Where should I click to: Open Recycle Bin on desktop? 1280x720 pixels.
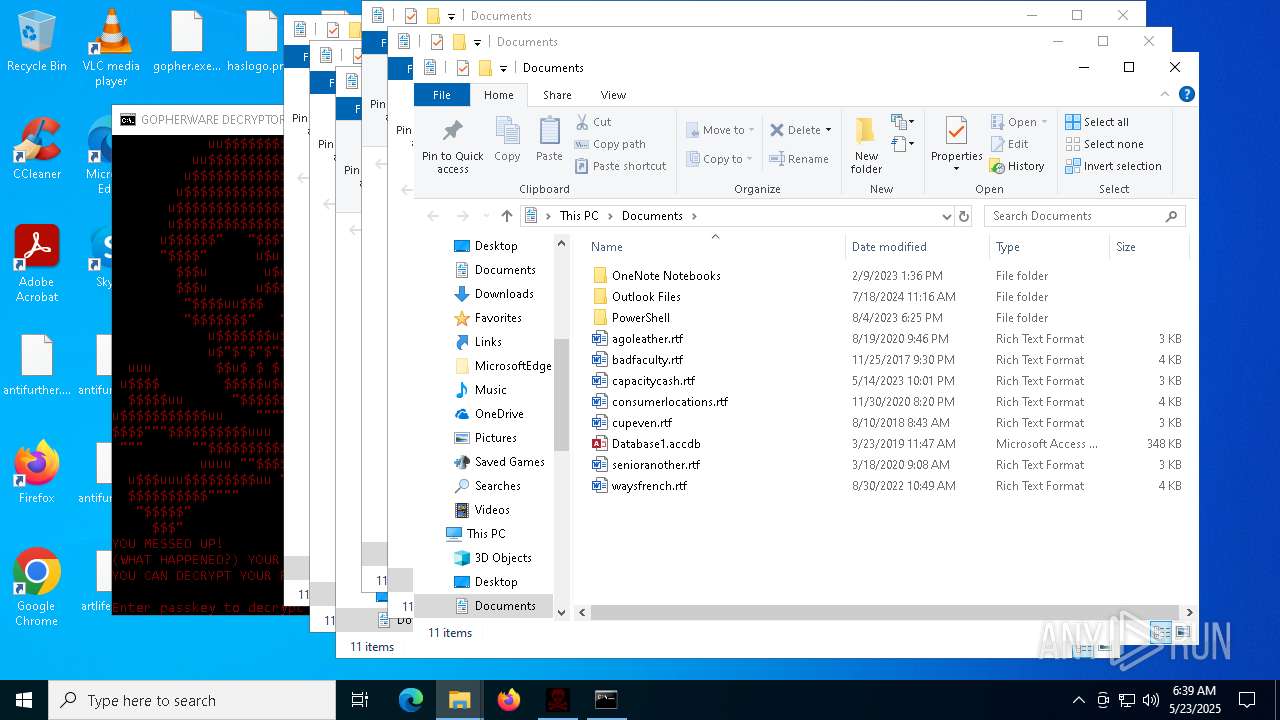(x=36, y=41)
